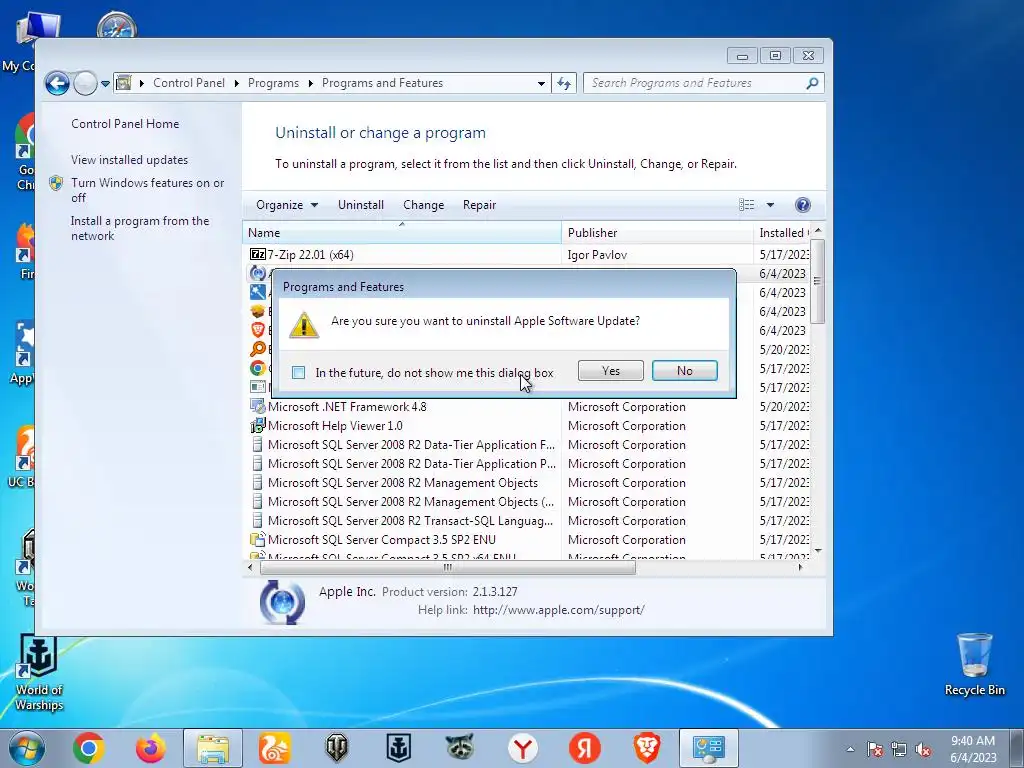This screenshot has width=1024, height=768.
Task: Click the 7-Zip program icon
Action: [x=257, y=254]
